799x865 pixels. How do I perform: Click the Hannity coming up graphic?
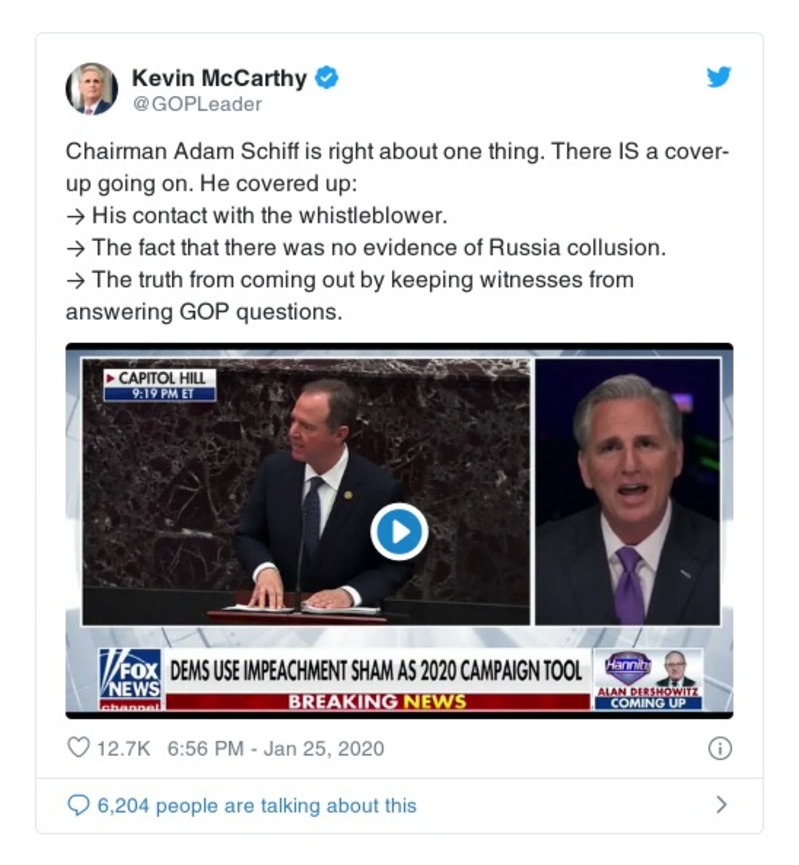(x=648, y=679)
